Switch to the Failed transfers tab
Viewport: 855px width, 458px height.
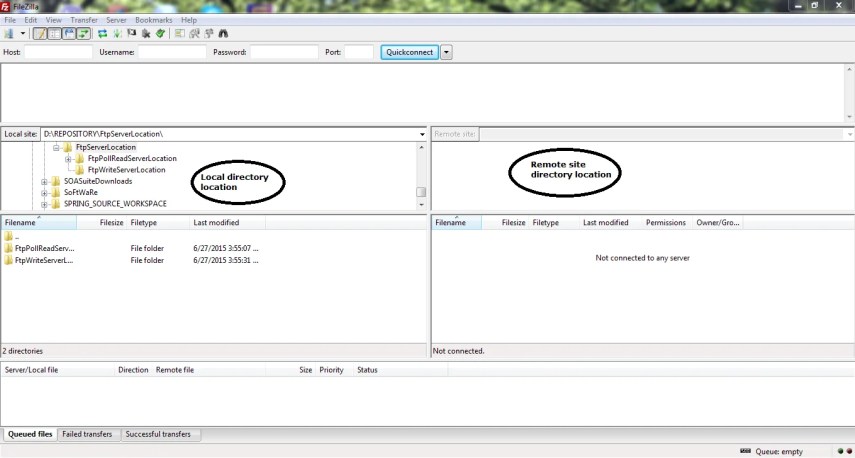[x=87, y=435]
